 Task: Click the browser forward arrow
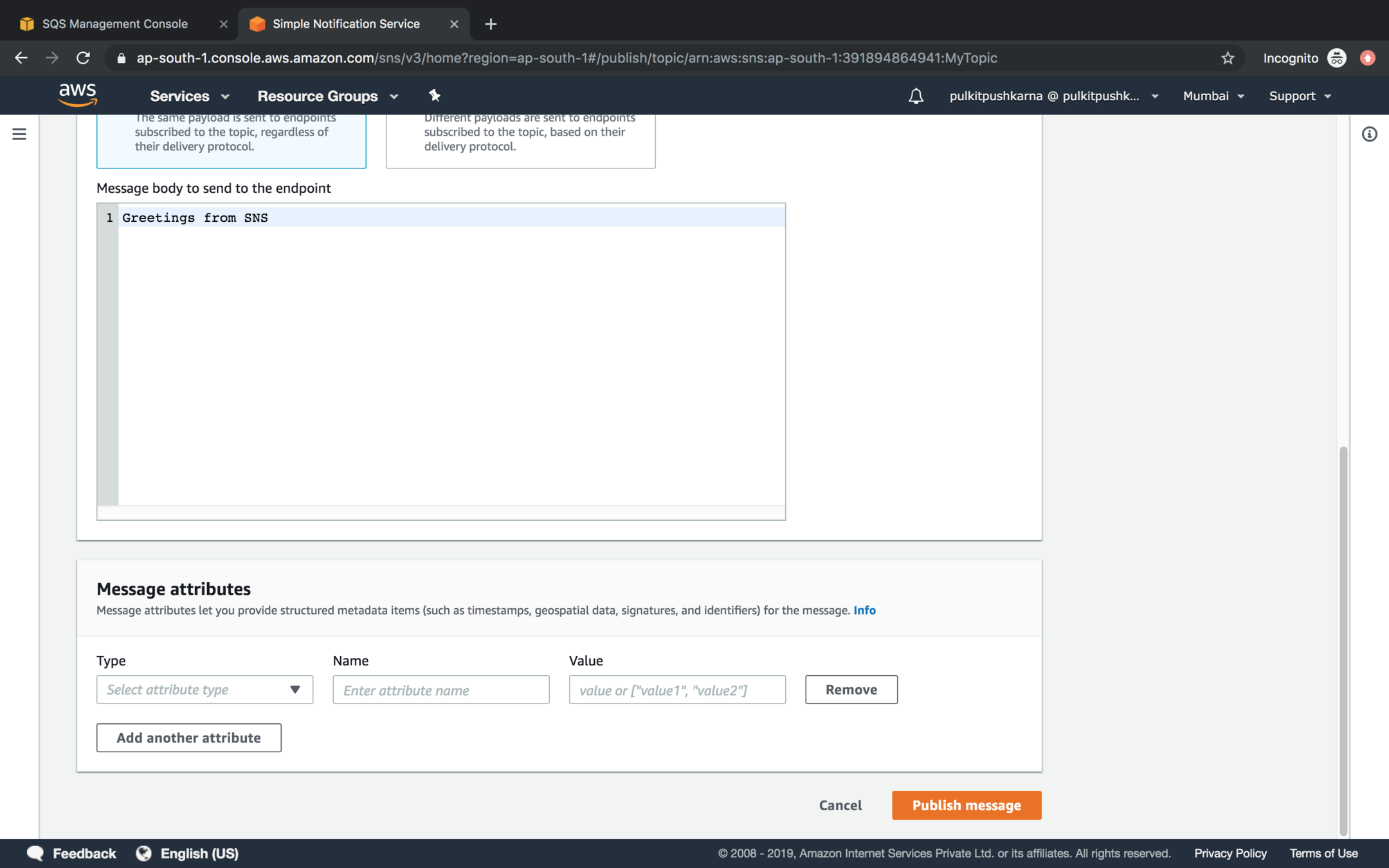coord(52,58)
